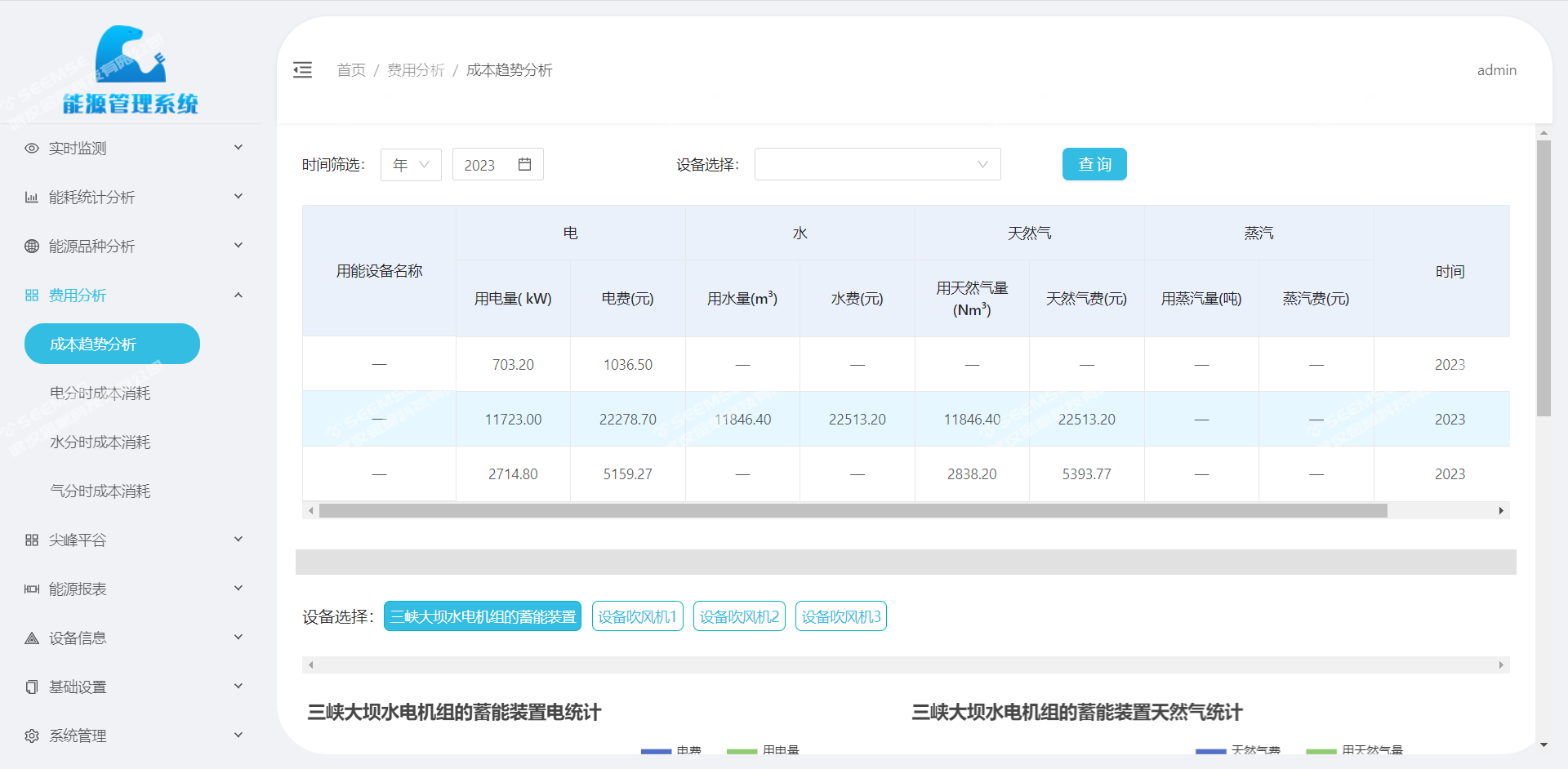Screen dimensions: 1568x769
Task: Open the 实时监测 menu
Action: 131,149
